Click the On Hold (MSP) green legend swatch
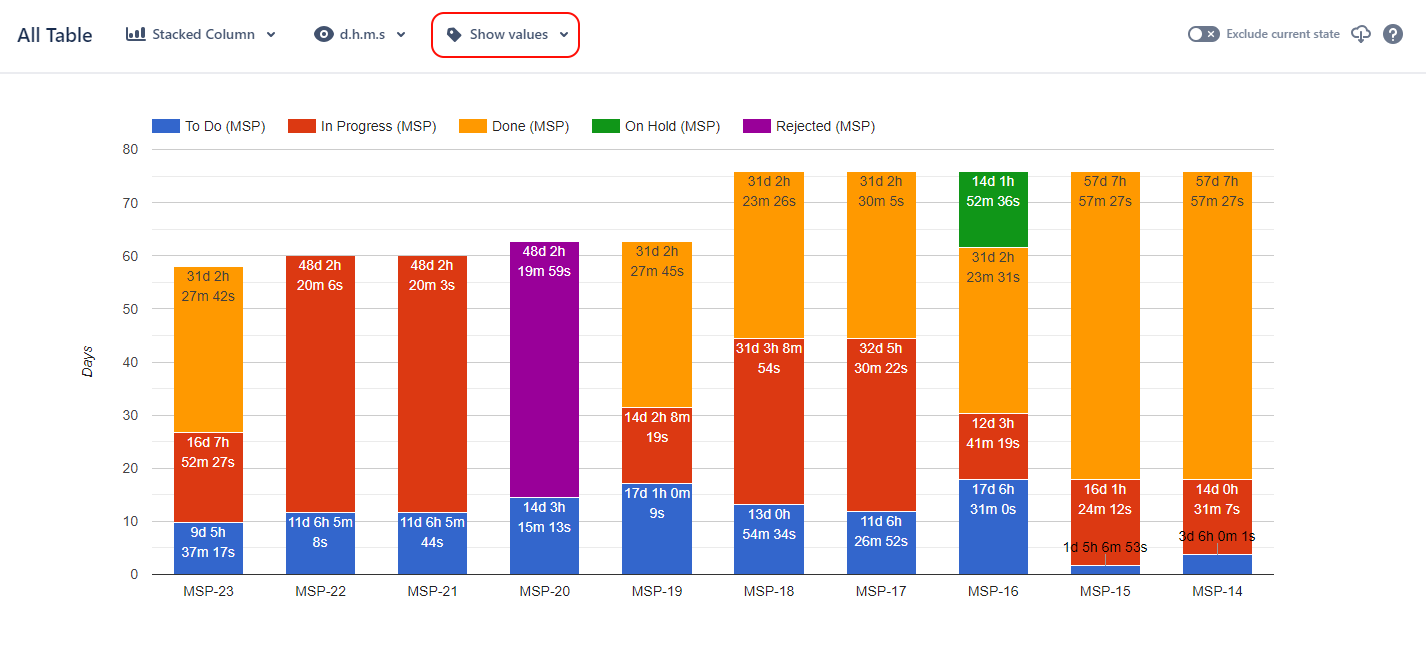The width and height of the screenshot is (1426, 659). coord(605,126)
